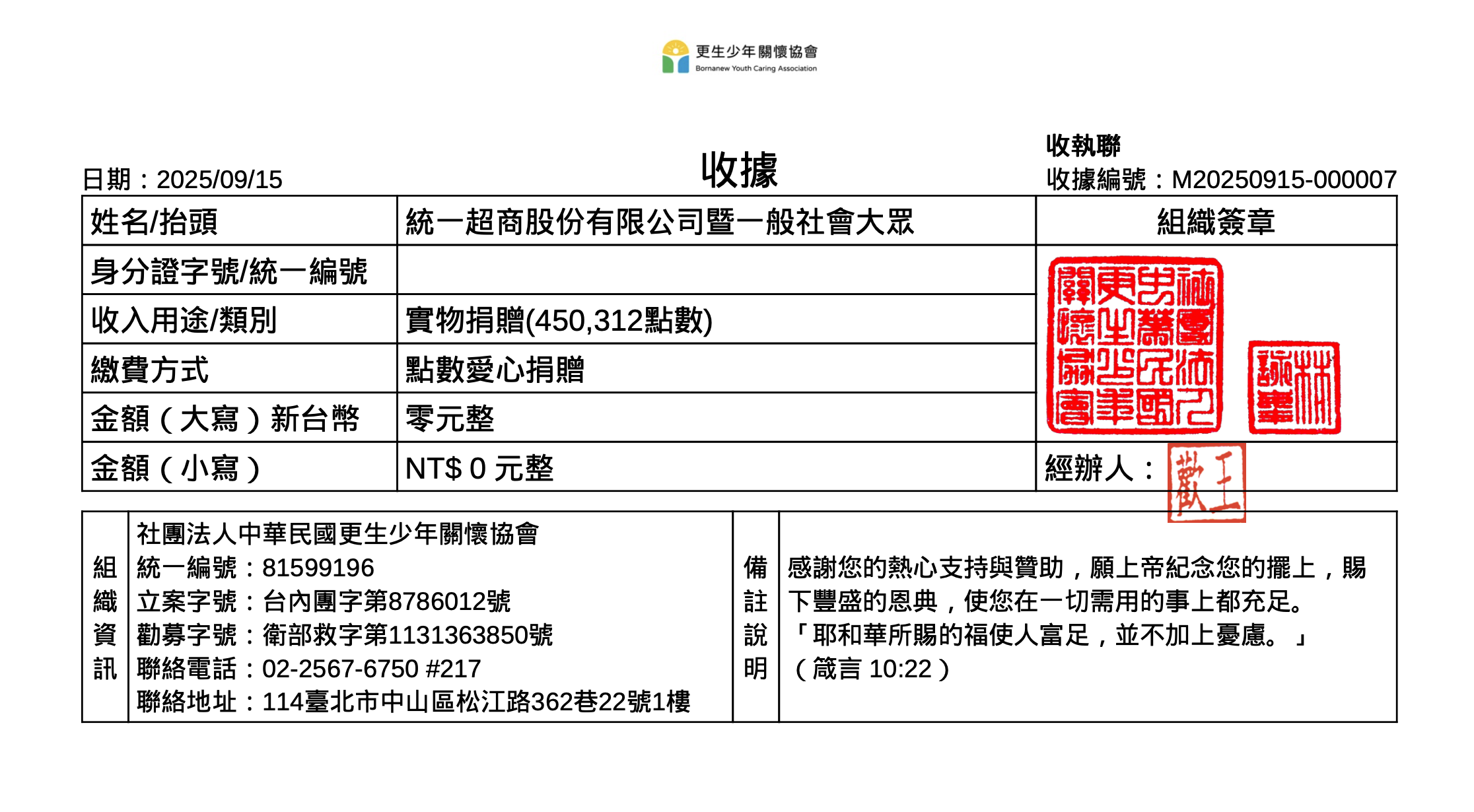Click the smaller red personal seal stamp
The image size is (1474, 812).
point(1294,388)
